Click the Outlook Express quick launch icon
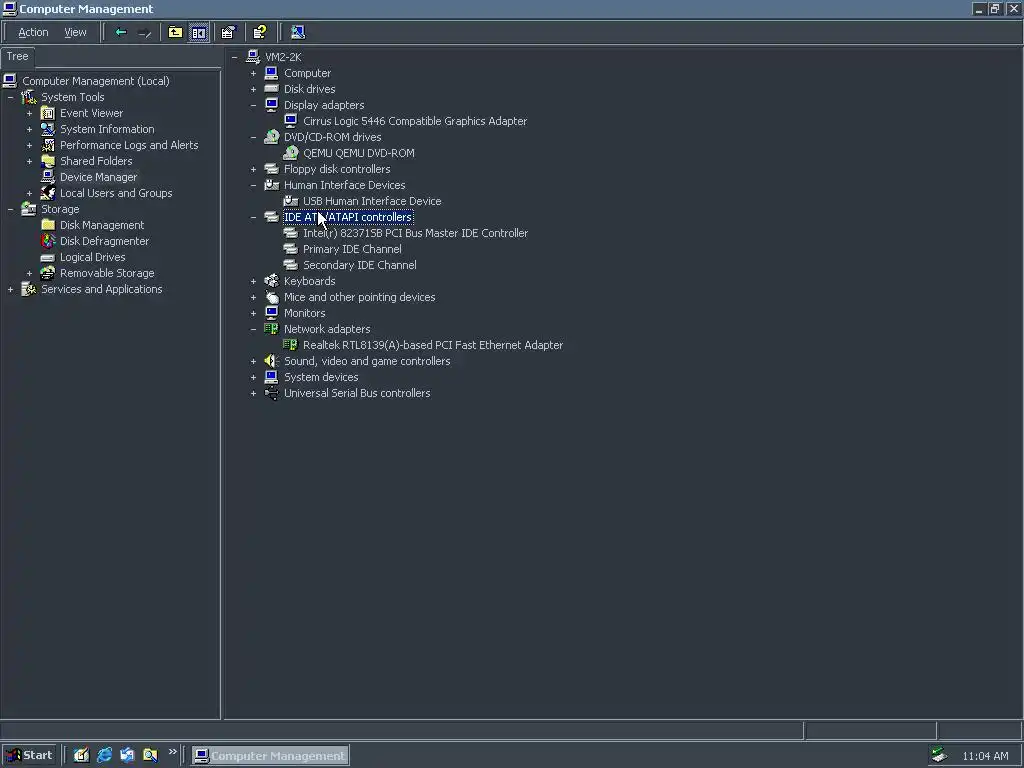 [127, 755]
